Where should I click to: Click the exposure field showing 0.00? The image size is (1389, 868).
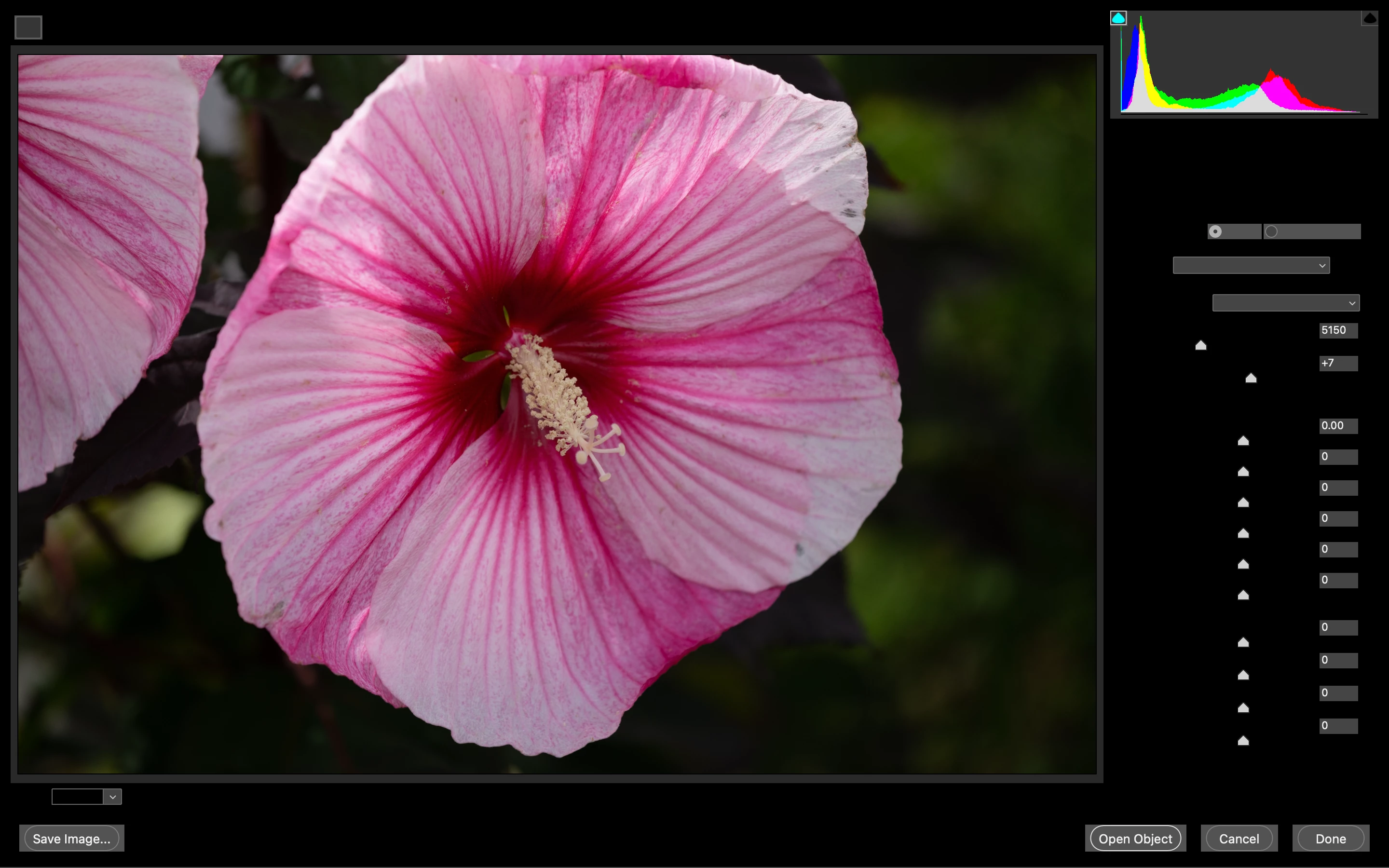[1338, 425]
